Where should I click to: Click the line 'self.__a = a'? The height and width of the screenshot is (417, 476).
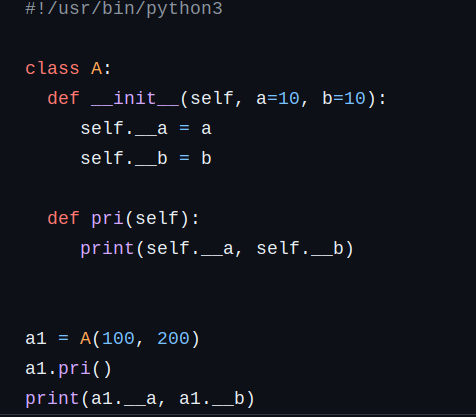tap(146, 128)
